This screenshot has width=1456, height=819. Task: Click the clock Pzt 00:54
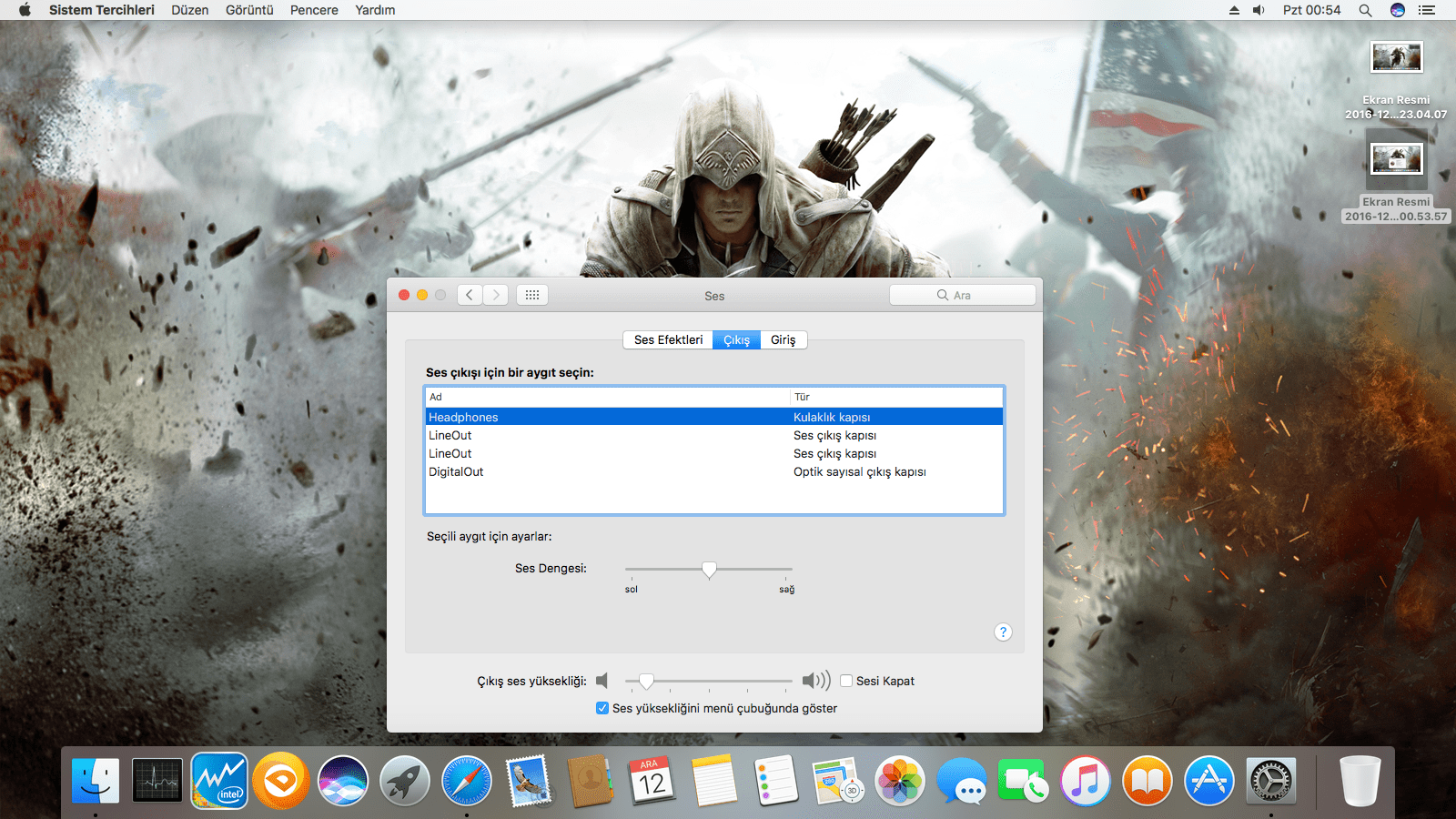1311,10
